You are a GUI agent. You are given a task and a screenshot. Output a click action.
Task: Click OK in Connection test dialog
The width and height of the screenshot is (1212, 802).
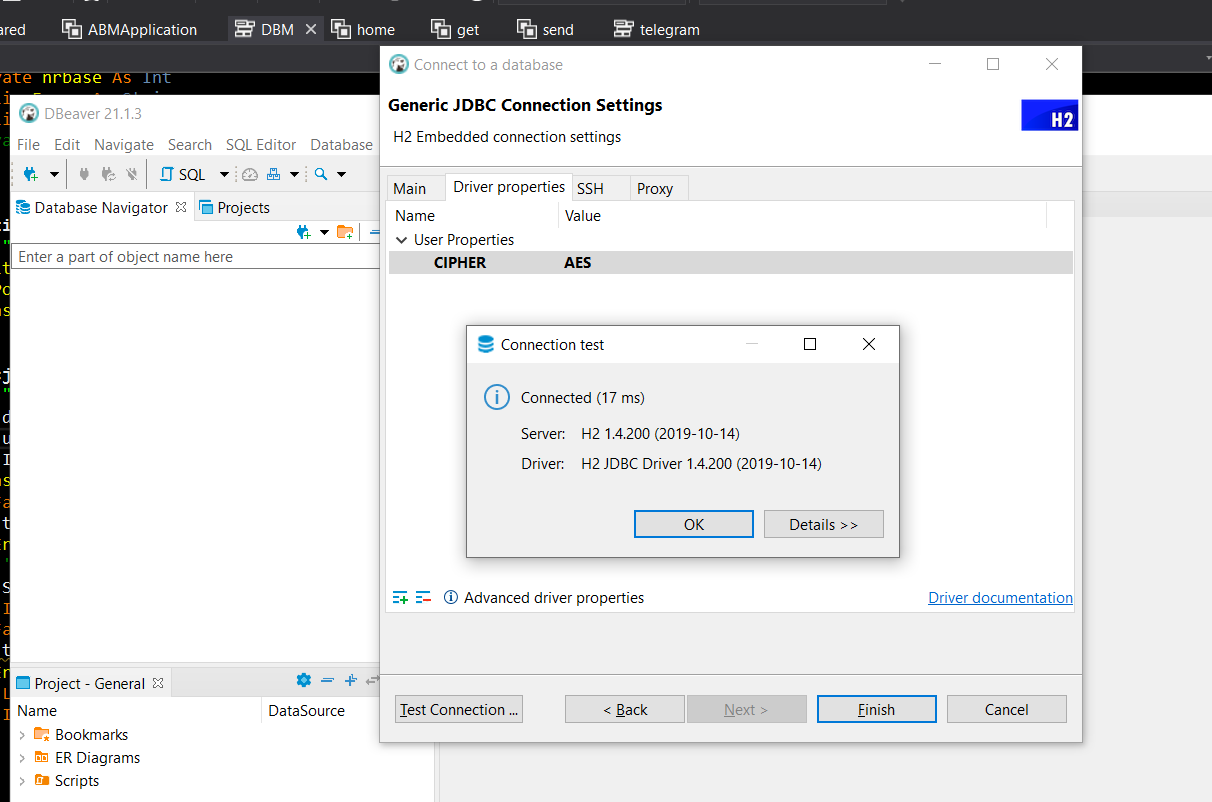694,524
